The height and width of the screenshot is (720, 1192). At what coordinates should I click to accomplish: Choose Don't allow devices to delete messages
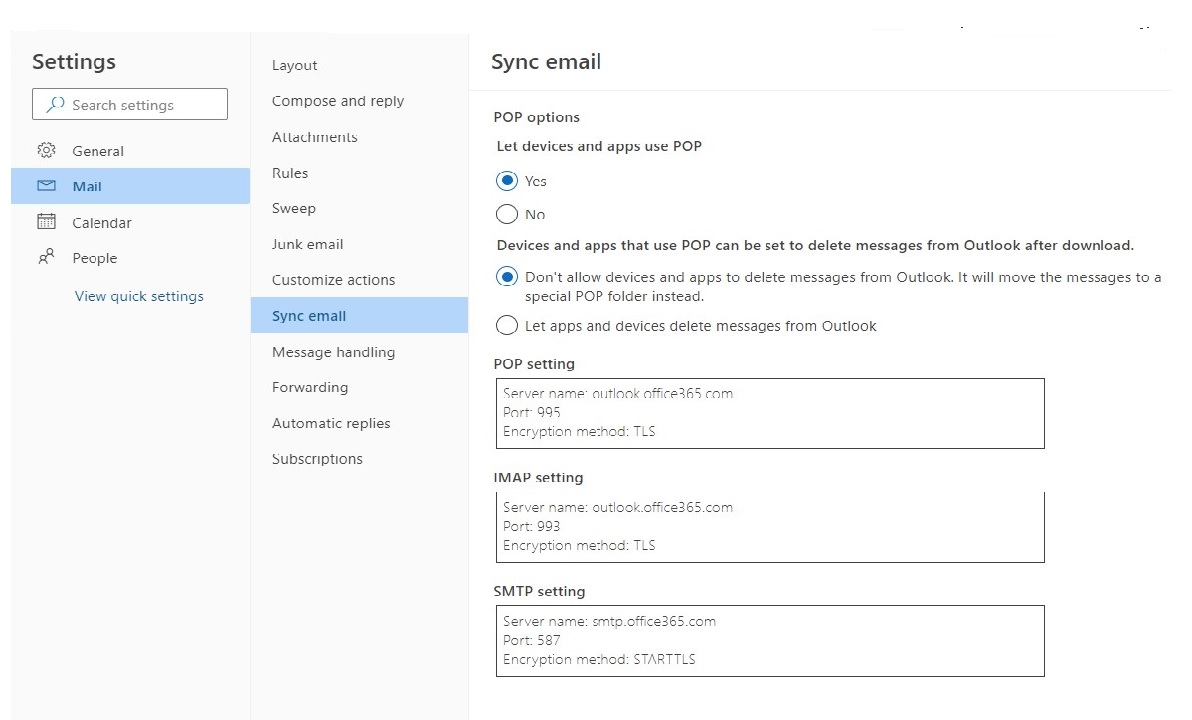[506, 277]
